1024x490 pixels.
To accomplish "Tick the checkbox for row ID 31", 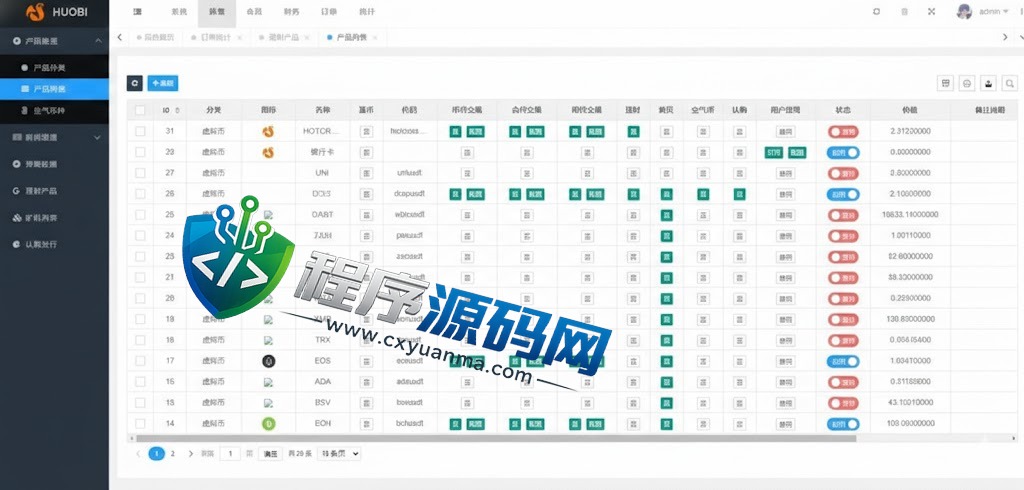I will coord(140,131).
